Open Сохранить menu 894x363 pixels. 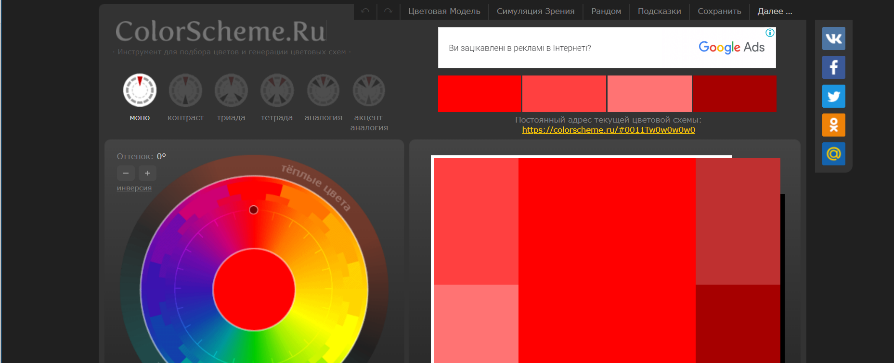(720, 11)
